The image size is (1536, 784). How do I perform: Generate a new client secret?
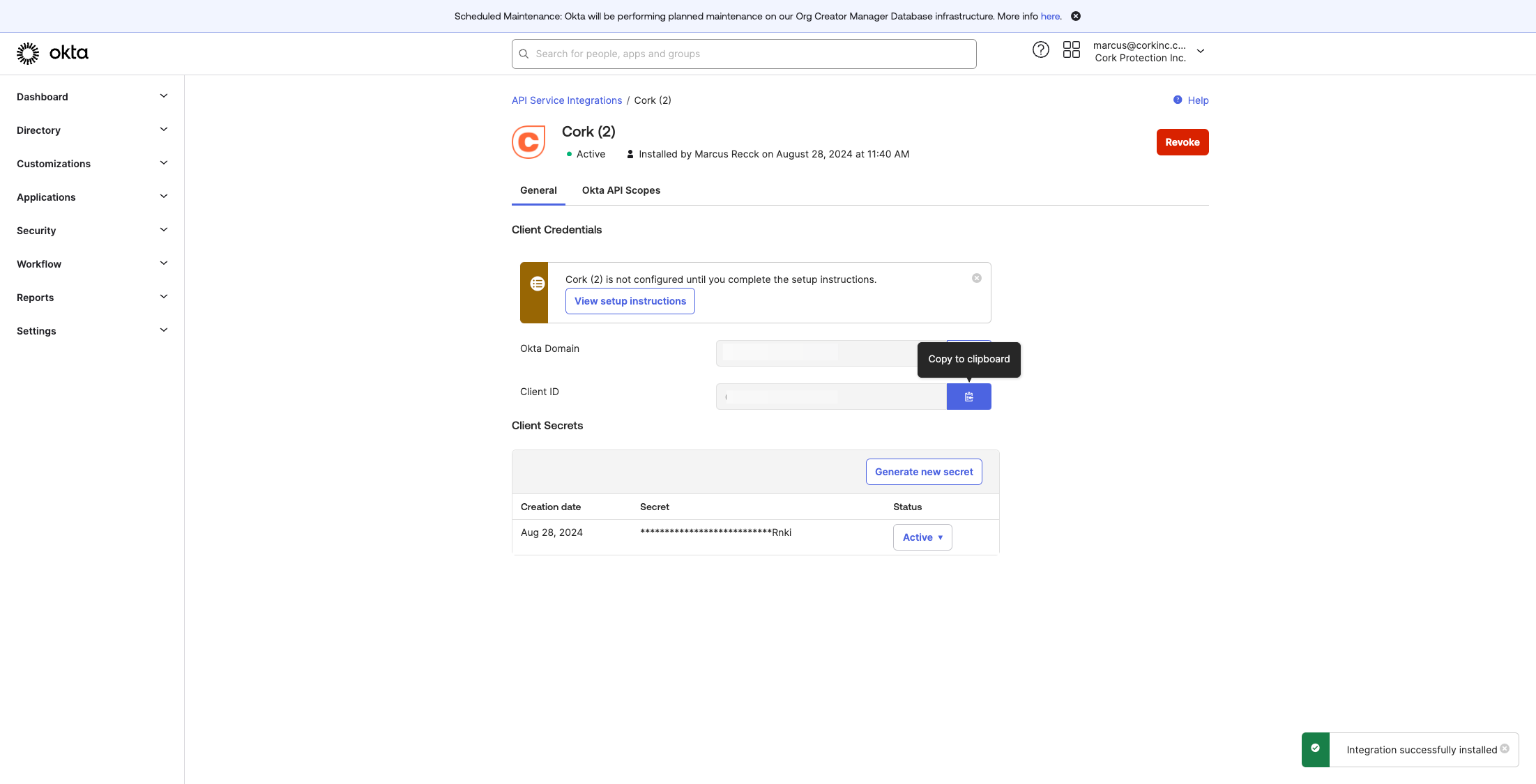click(924, 472)
